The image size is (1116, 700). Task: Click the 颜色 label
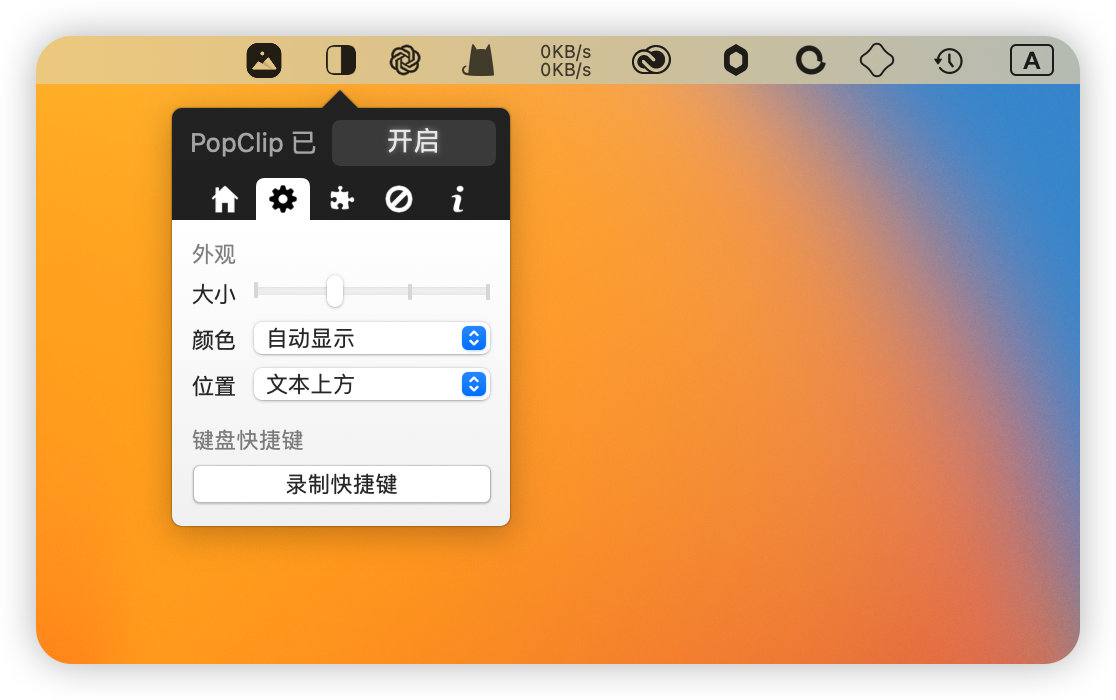214,340
